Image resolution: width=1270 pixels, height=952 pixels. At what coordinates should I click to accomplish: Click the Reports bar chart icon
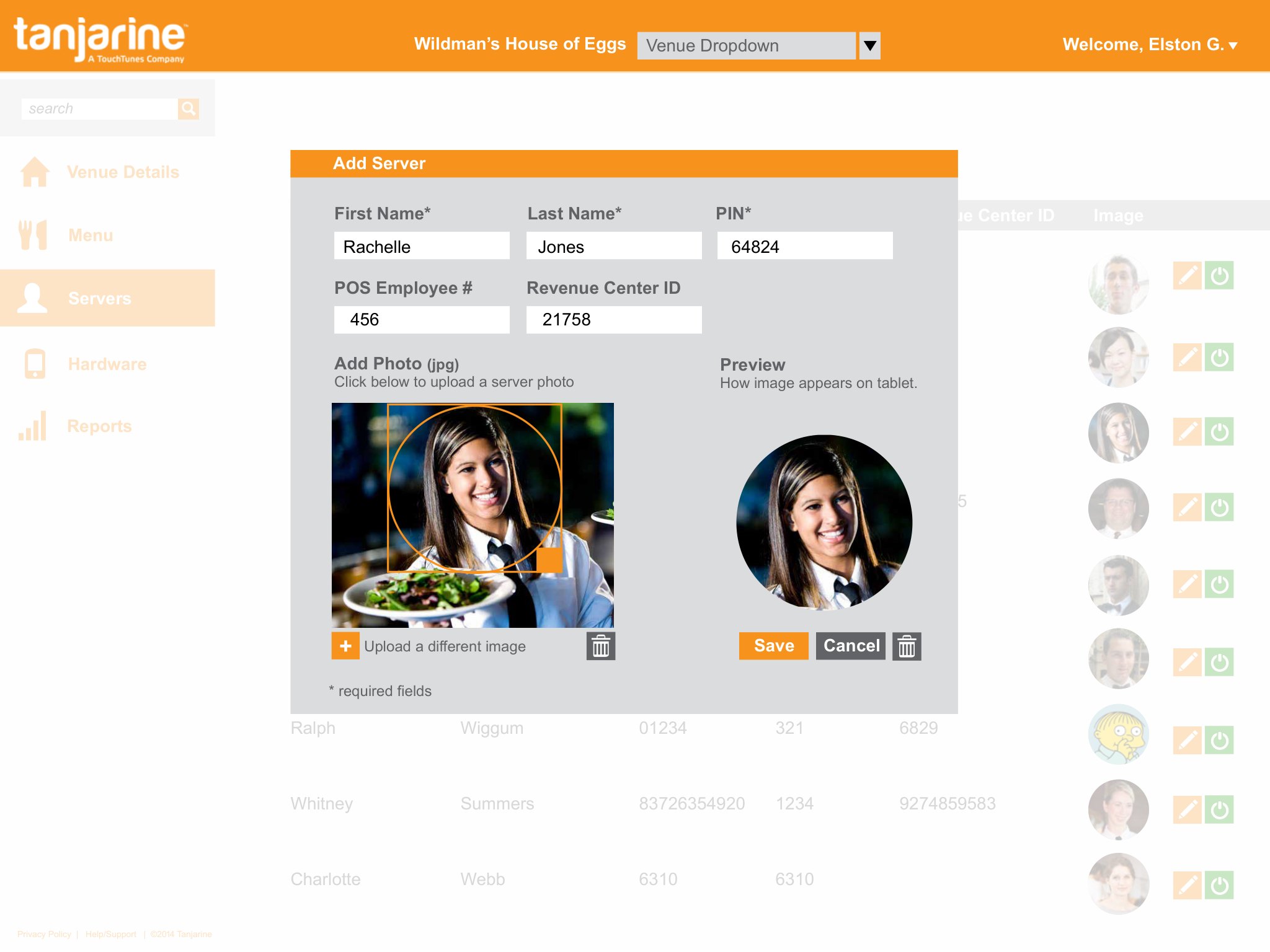pos(32,426)
